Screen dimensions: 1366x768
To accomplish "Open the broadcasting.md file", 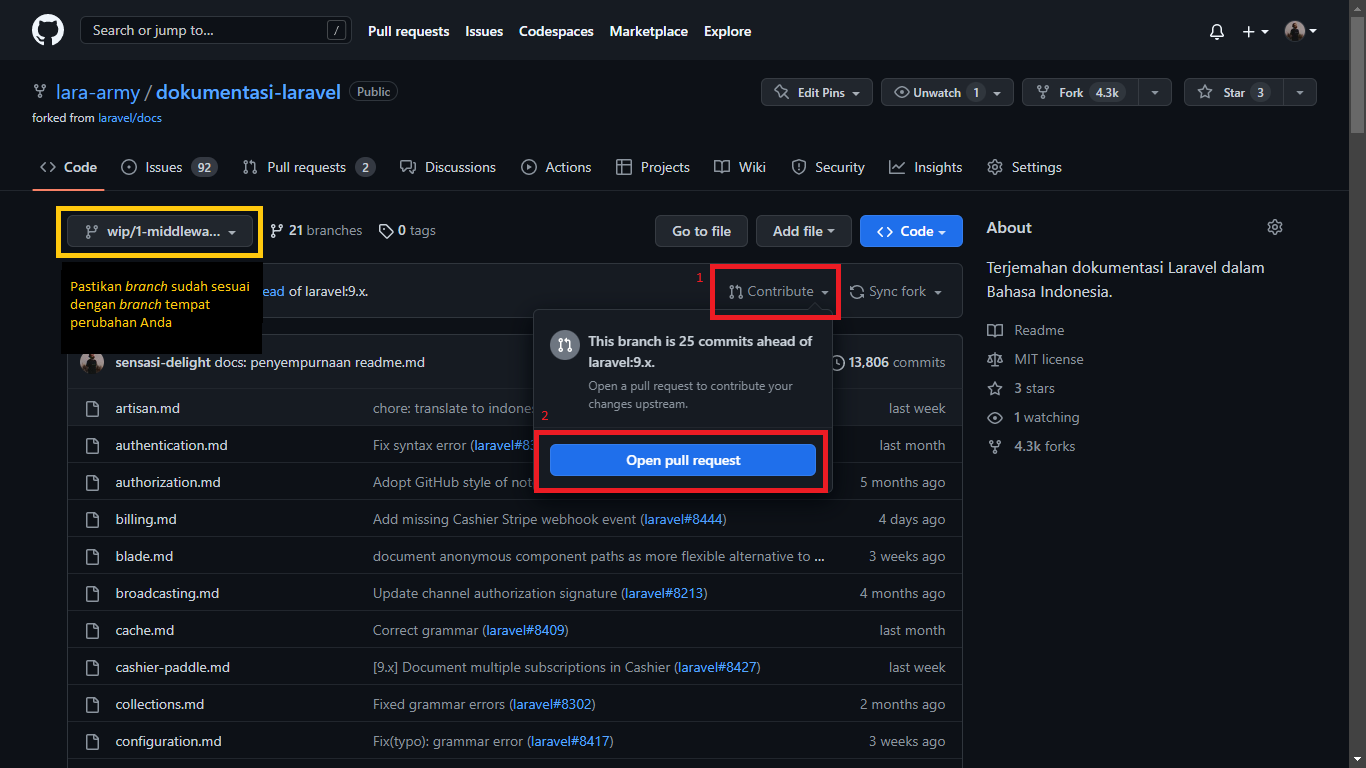I will click(167, 593).
